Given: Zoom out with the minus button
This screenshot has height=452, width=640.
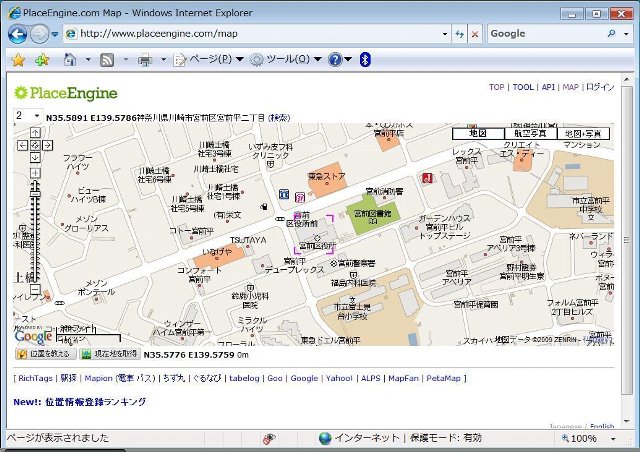Looking at the screenshot, I should [35, 289].
